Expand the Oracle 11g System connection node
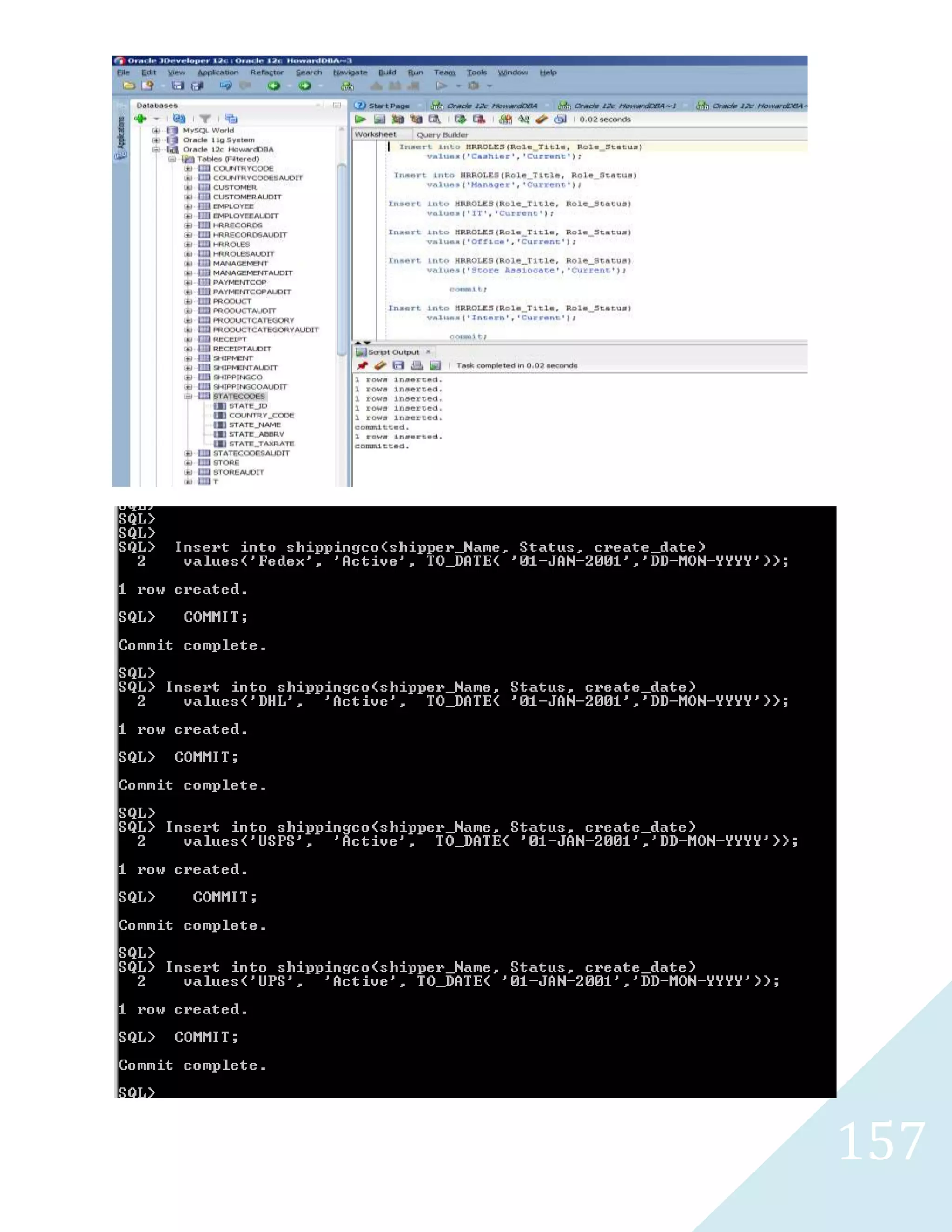This screenshot has width=952, height=1232. coord(156,140)
